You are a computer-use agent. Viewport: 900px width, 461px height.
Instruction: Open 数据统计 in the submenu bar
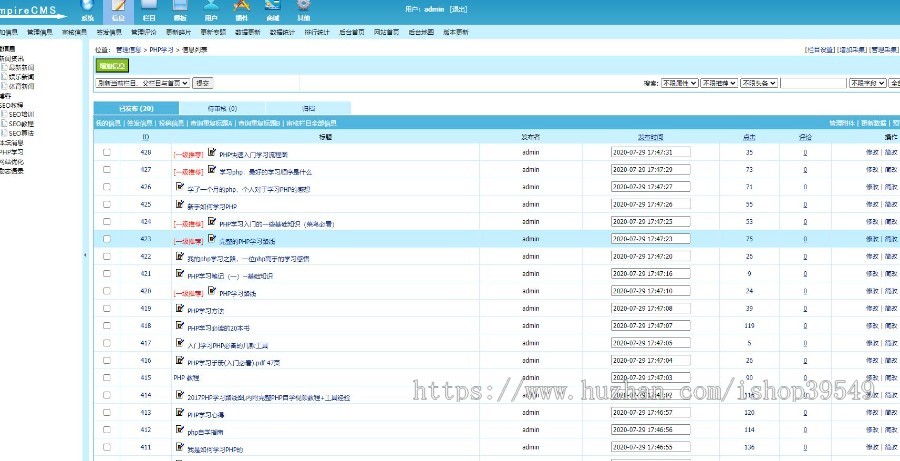click(282, 32)
